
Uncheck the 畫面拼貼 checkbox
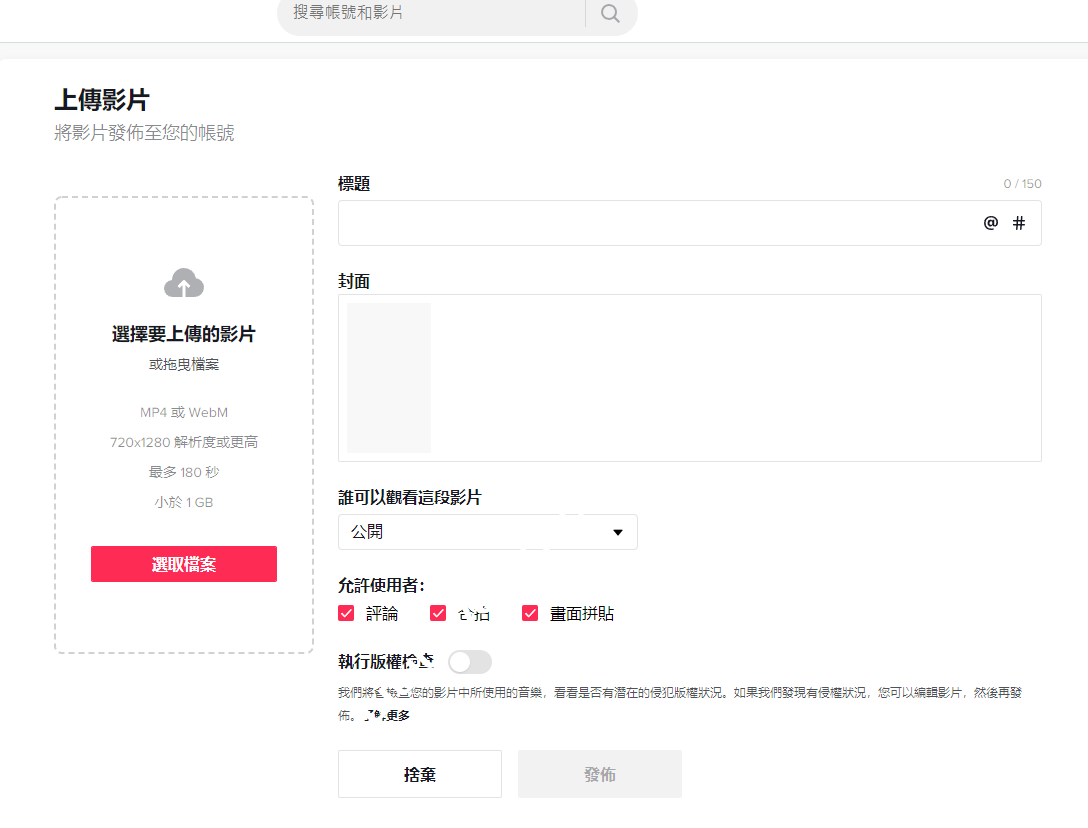pyautogui.click(x=530, y=613)
